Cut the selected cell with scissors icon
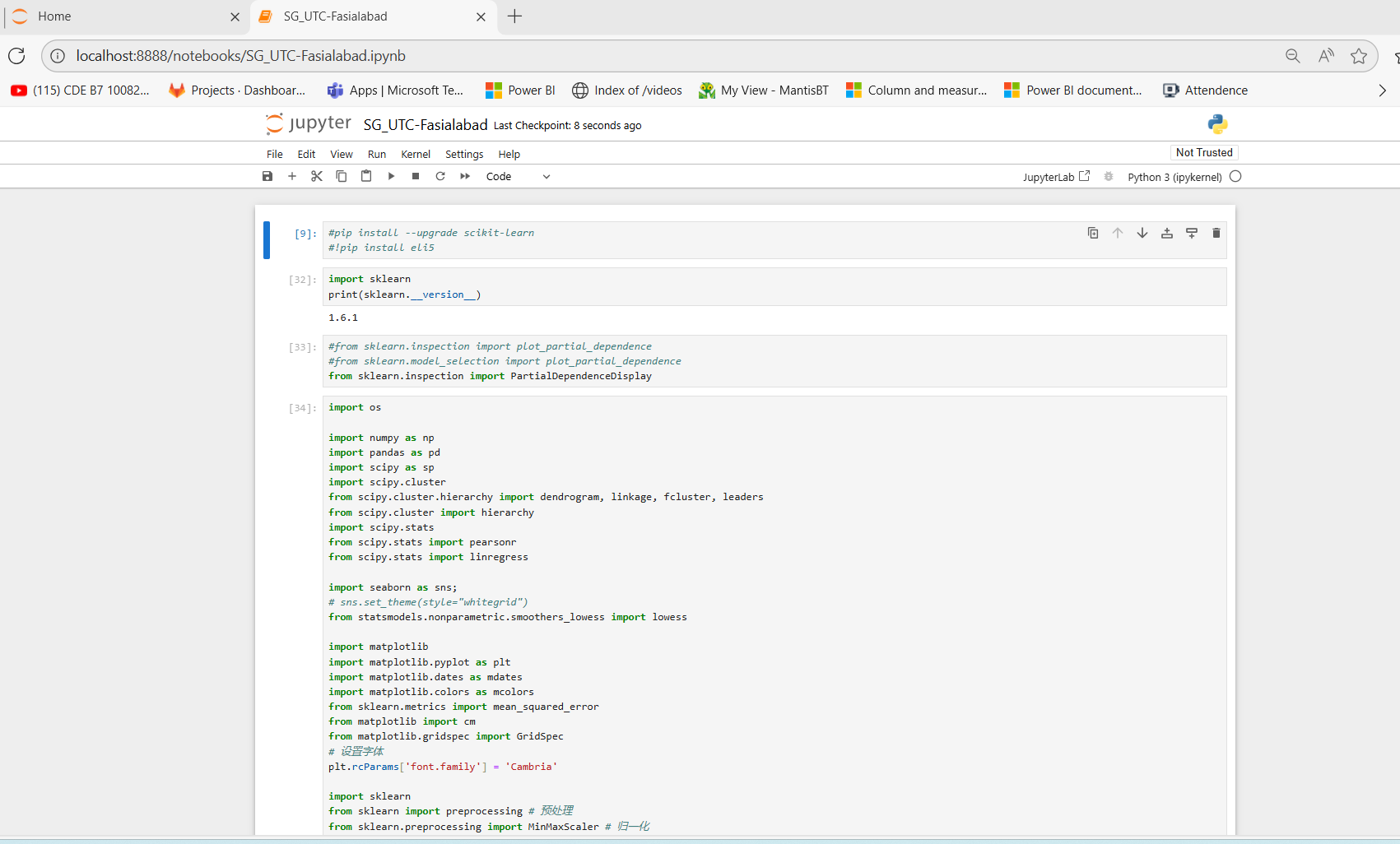 click(x=317, y=176)
